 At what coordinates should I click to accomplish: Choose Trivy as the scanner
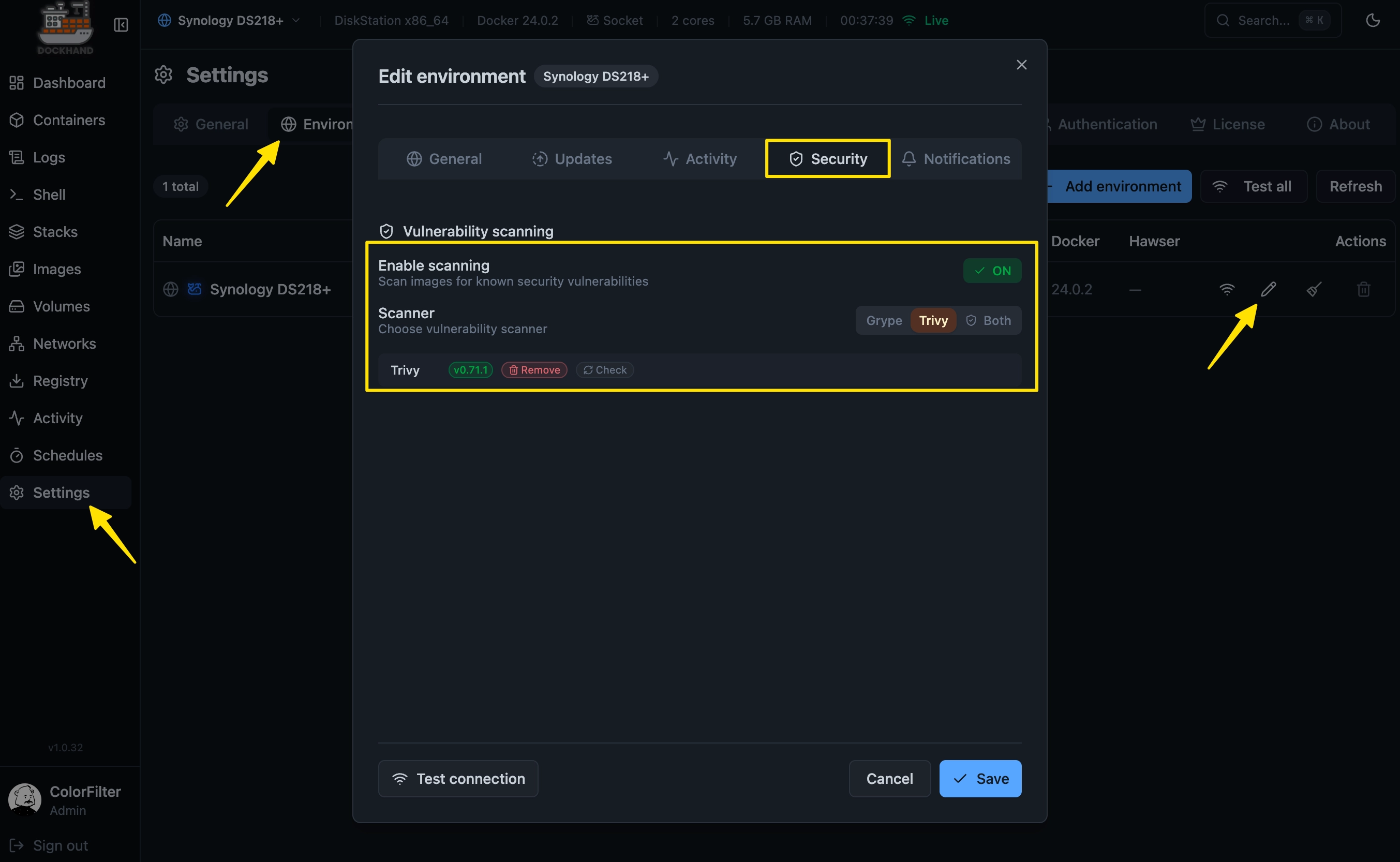pyautogui.click(x=933, y=321)
